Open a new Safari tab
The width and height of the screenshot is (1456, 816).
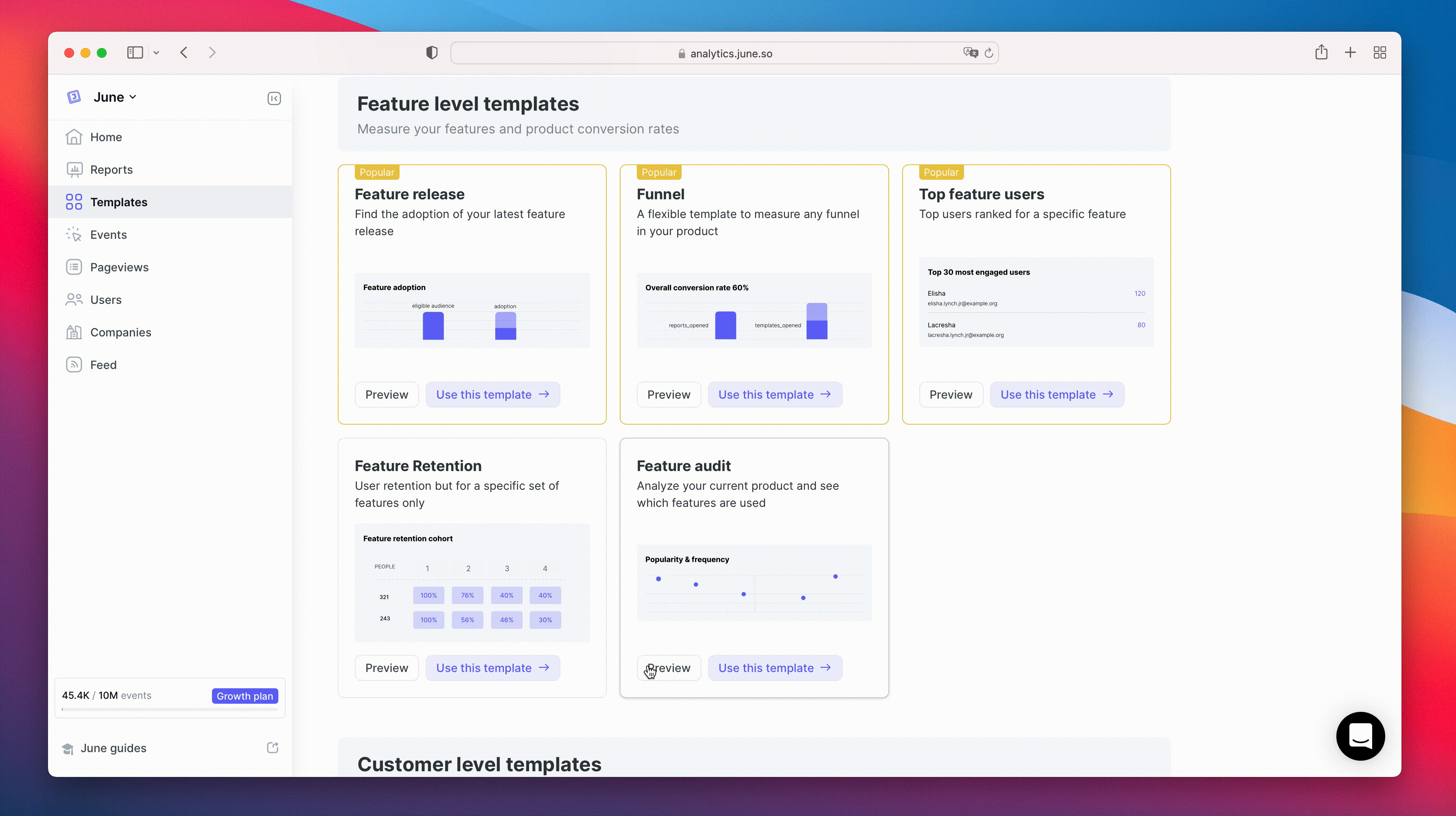pos(1350,52)
